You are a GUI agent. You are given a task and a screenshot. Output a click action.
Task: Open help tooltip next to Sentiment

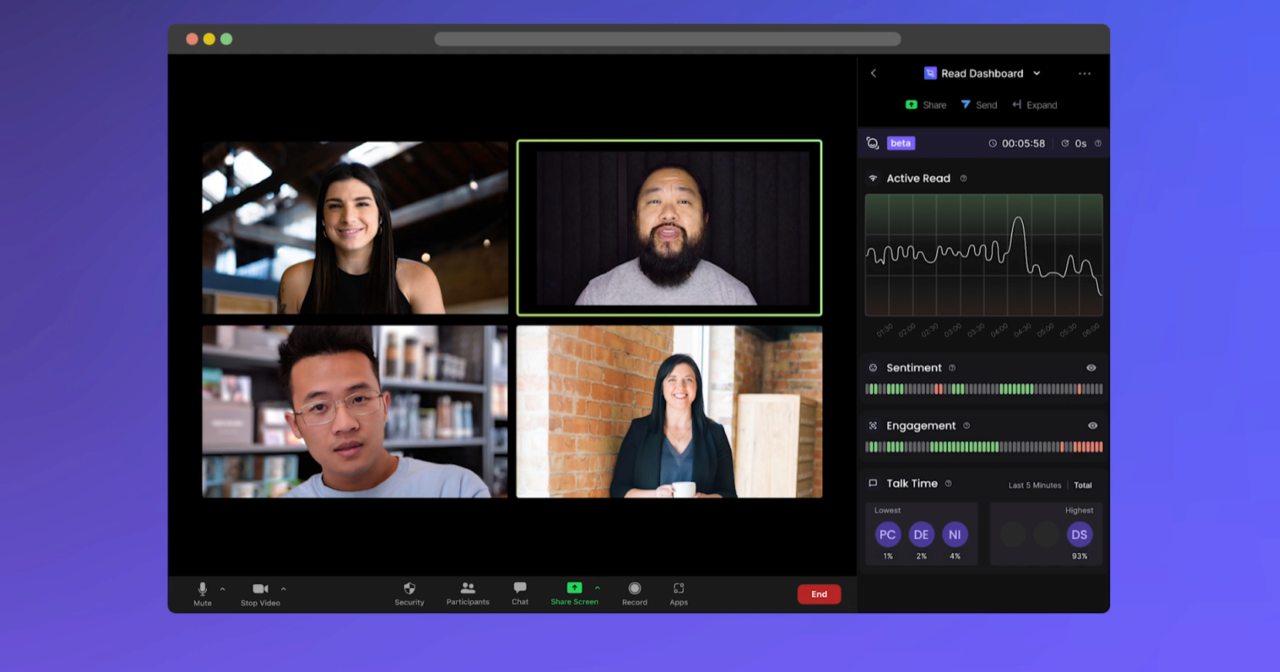click(x=952, y=368)
